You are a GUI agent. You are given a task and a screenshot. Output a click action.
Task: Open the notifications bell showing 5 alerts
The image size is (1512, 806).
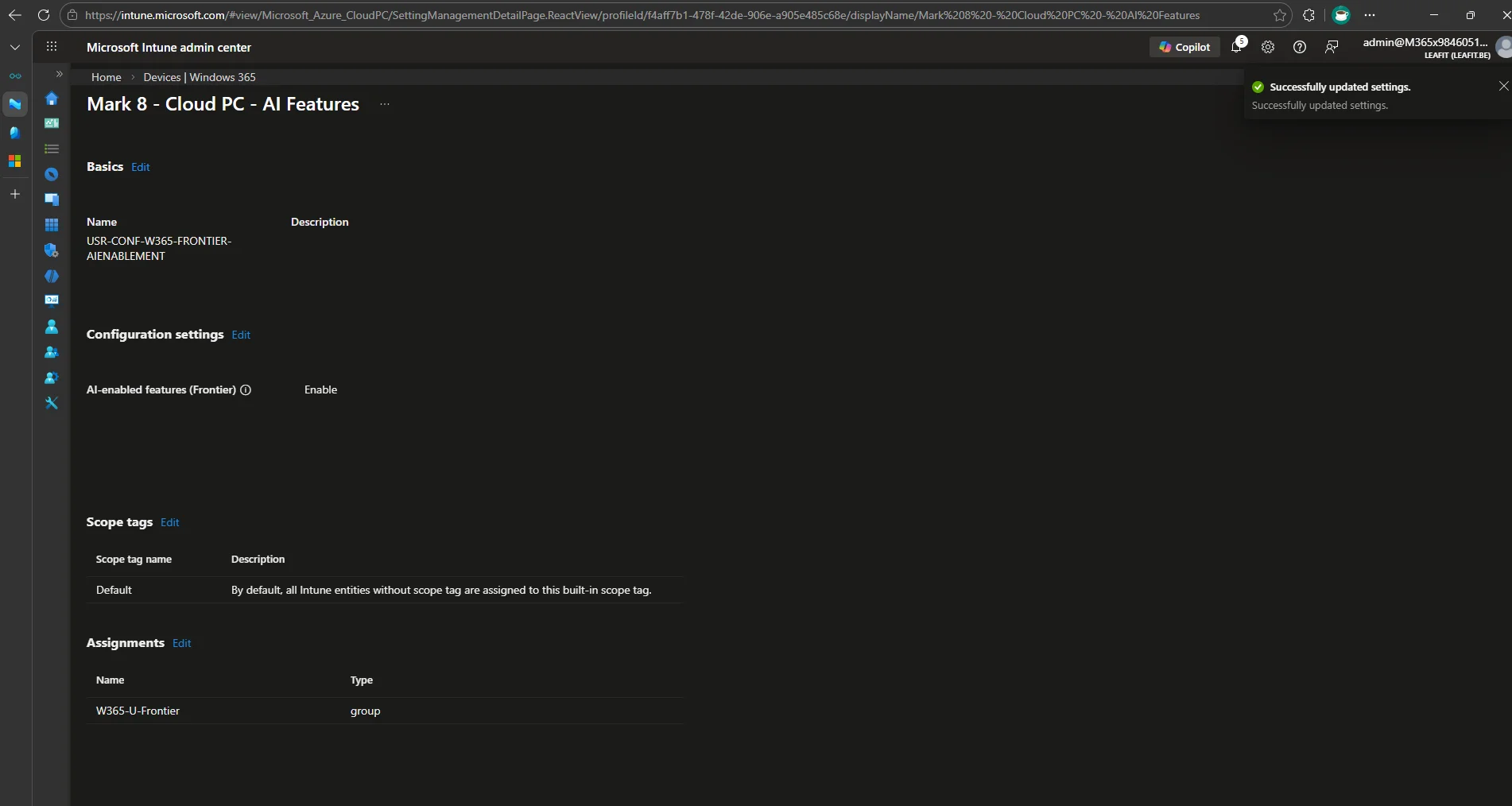click(1236, 47)
